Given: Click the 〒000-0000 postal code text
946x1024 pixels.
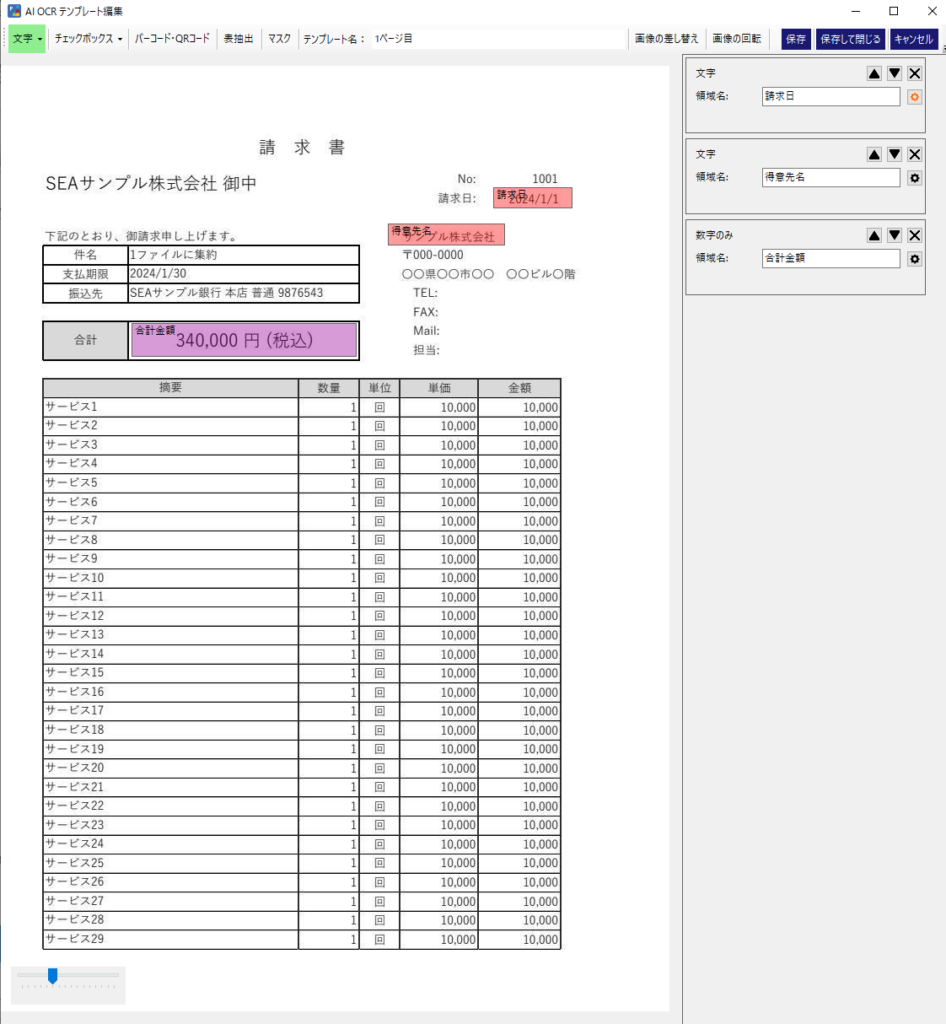Looking at the screenshot, I should (x=433, y=255).
